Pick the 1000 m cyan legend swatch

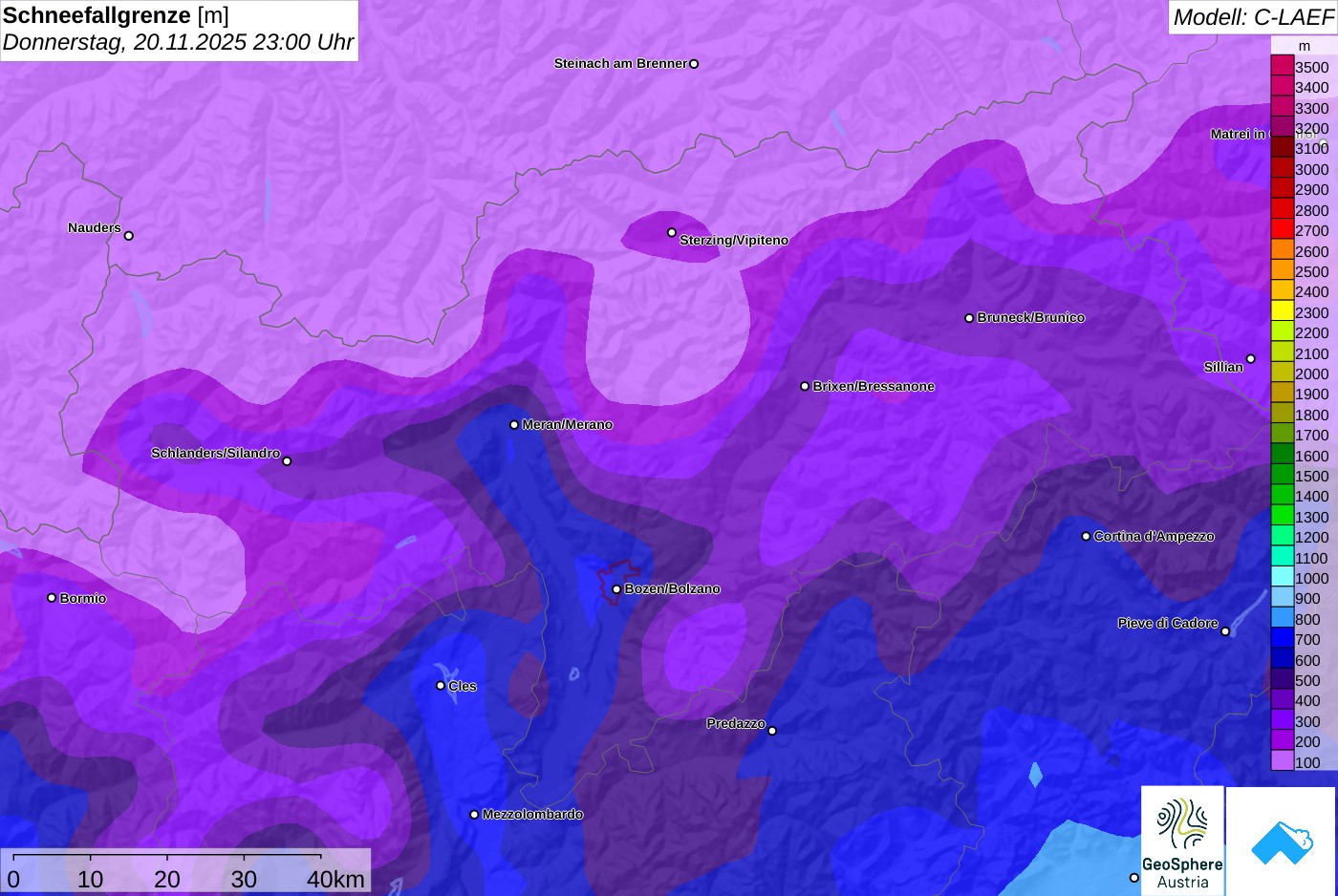[1282, 577]
